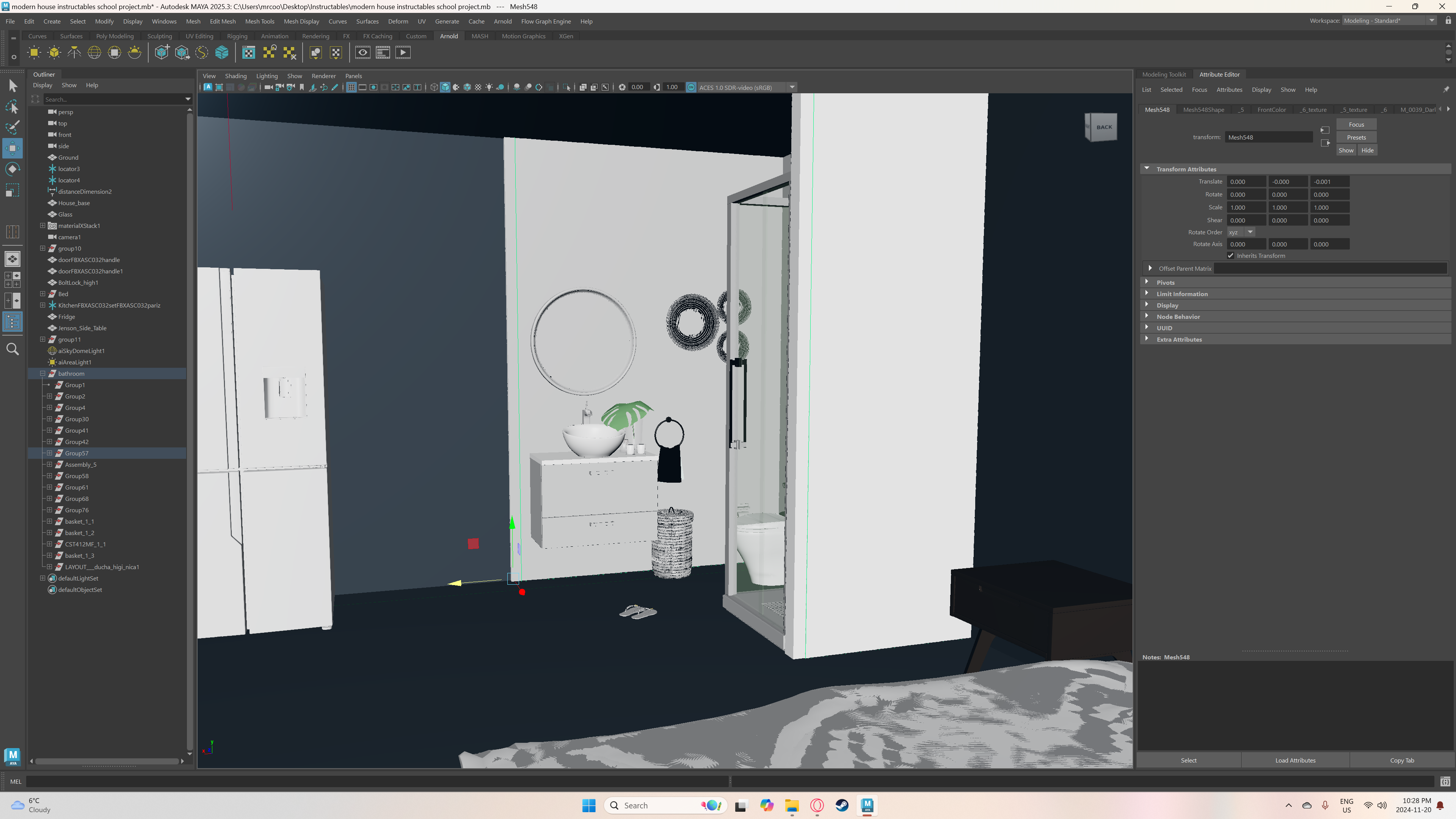Viewport: 1456px width, 819px height.
Task: Open File Explorer in taskbar
Action: [x=791, y=805]
